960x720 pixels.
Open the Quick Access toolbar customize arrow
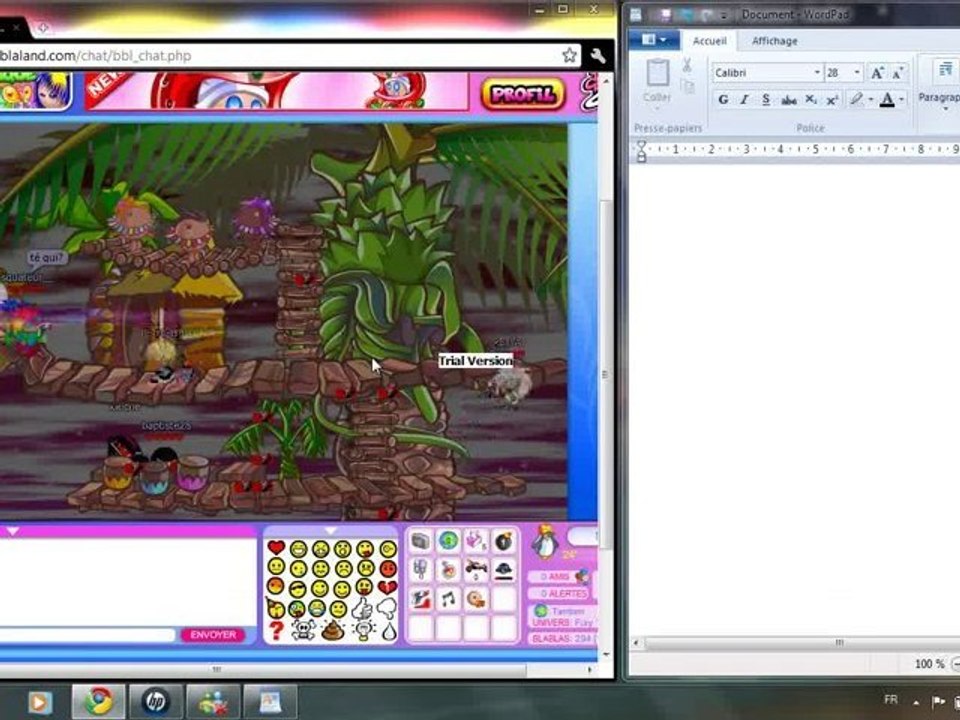coord(723,15)
